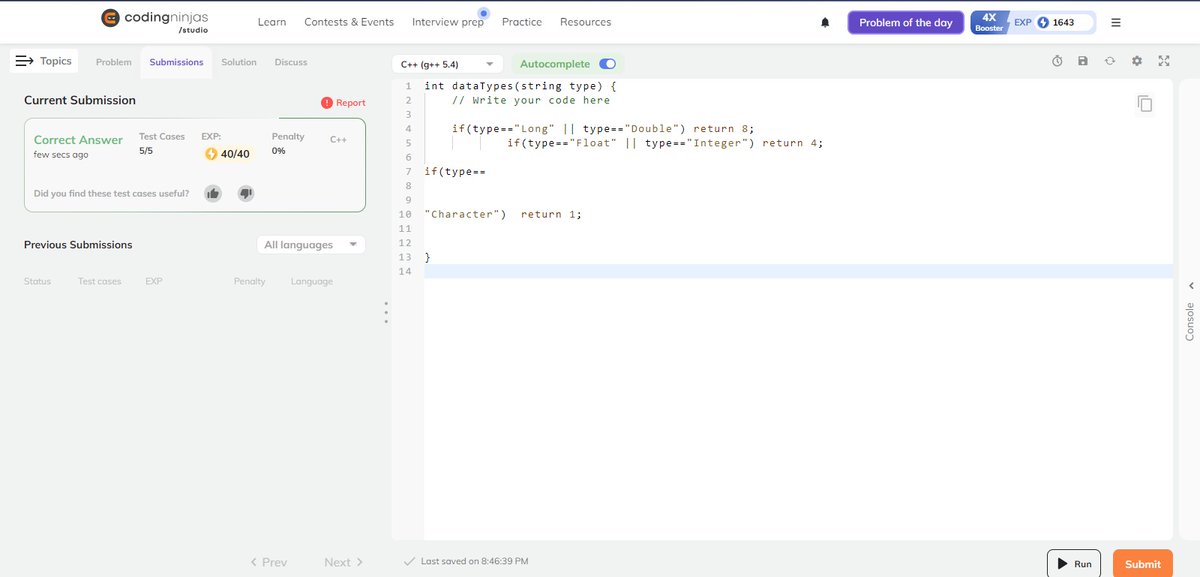
Task: Click the 40/40 EXP coin badge
Action: (x=227, y=154)
